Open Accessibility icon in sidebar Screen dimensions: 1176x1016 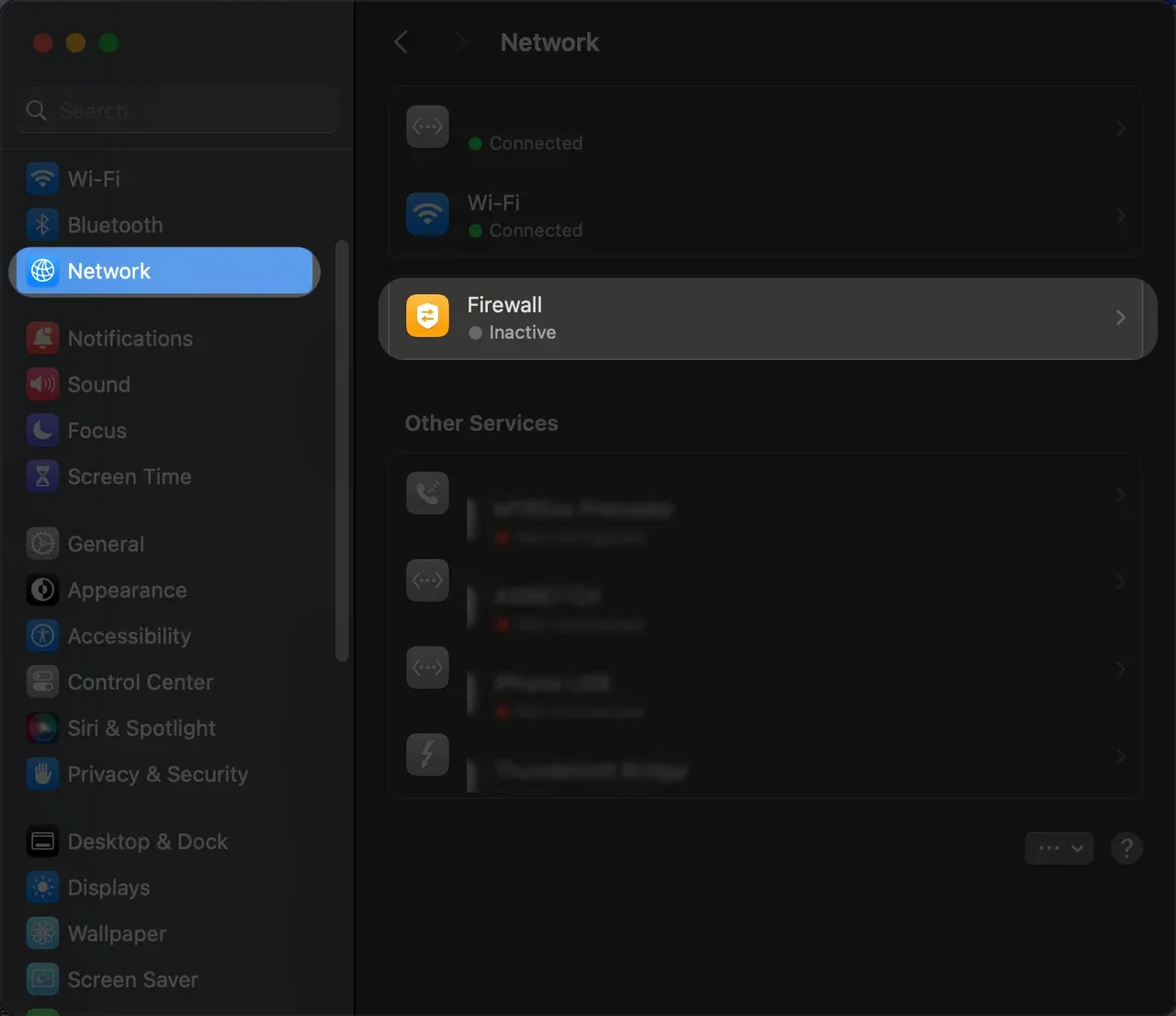coord(42,636)
